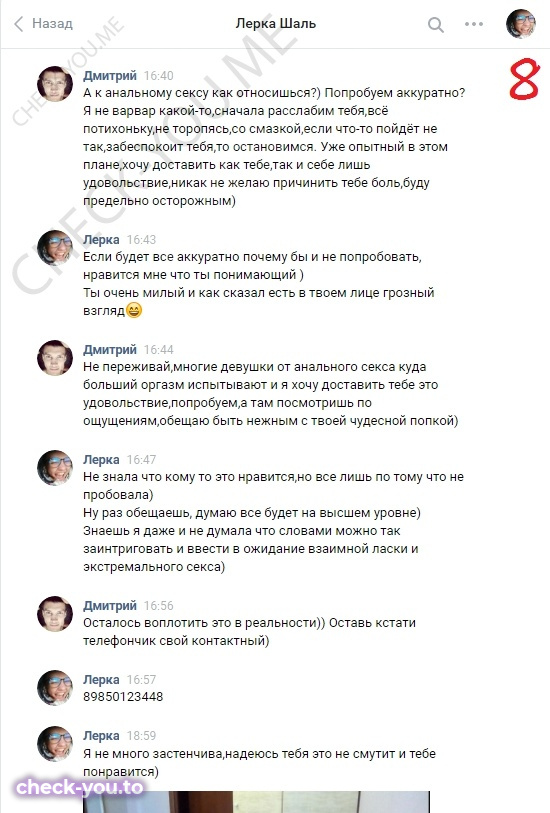Click the Лерка name at 18:59
Viewport: 550px width, 813px height.
[101, 735]
